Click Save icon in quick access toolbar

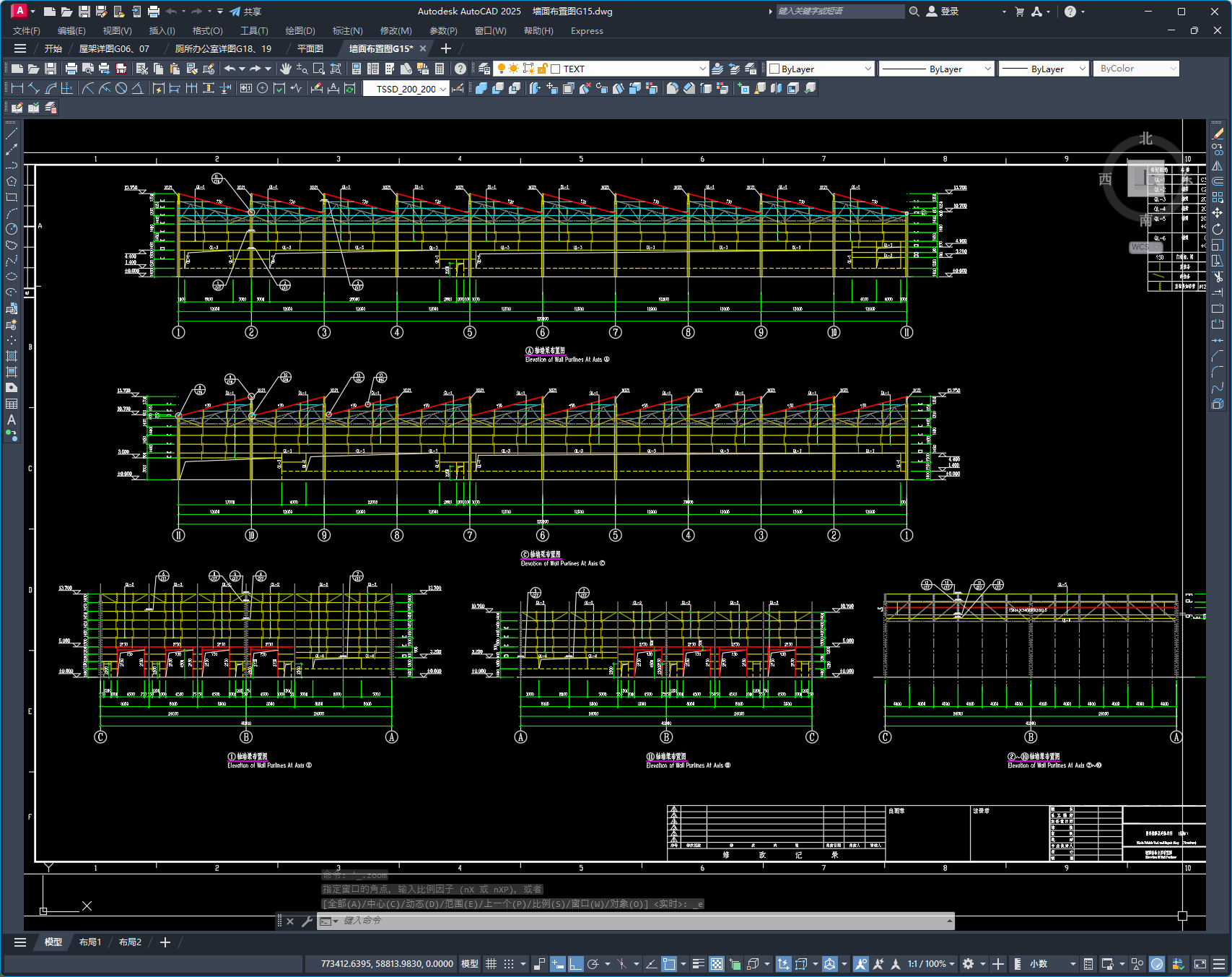pos(84,12)
